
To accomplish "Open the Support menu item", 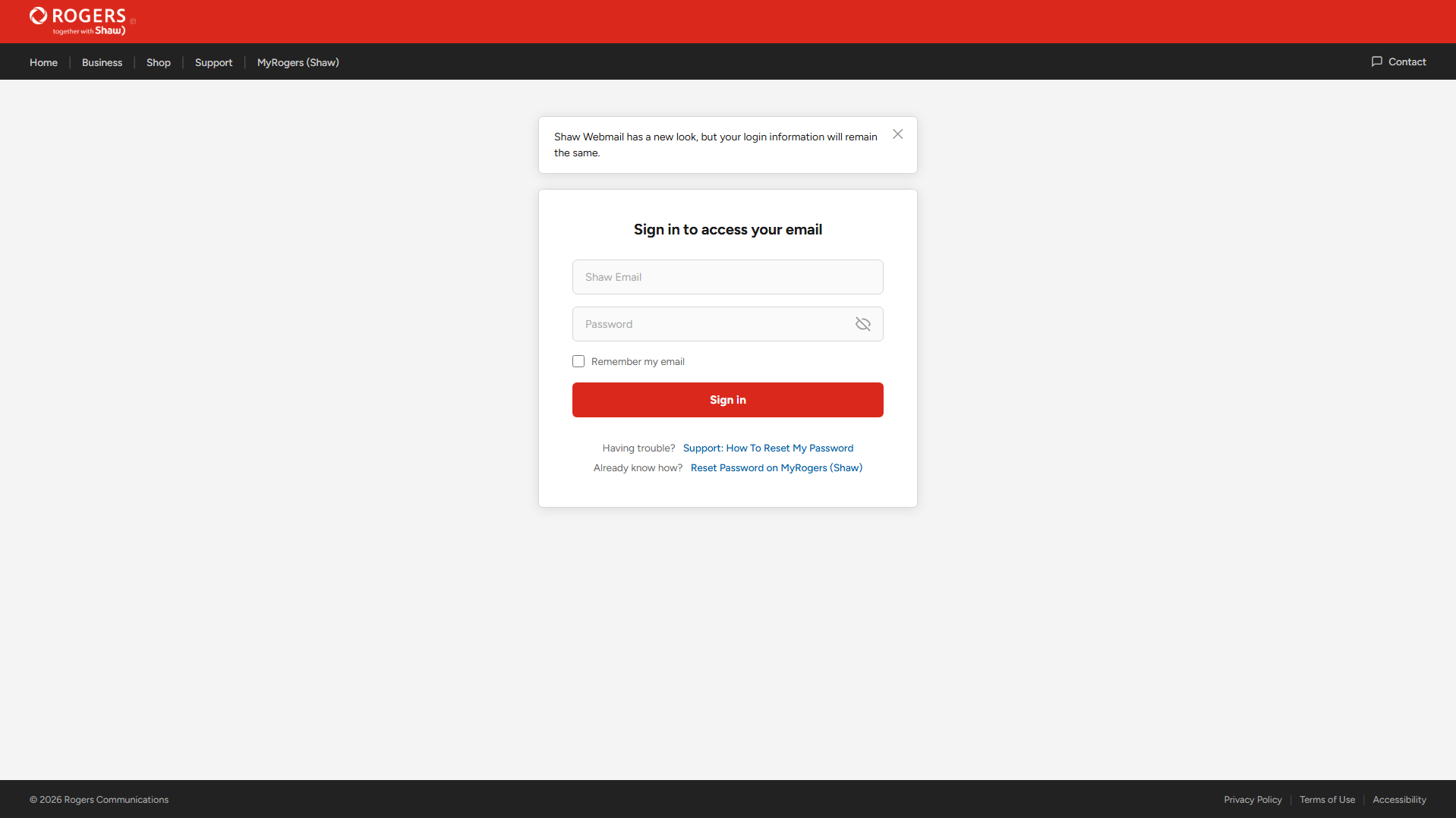I will [x=213, y=62].
